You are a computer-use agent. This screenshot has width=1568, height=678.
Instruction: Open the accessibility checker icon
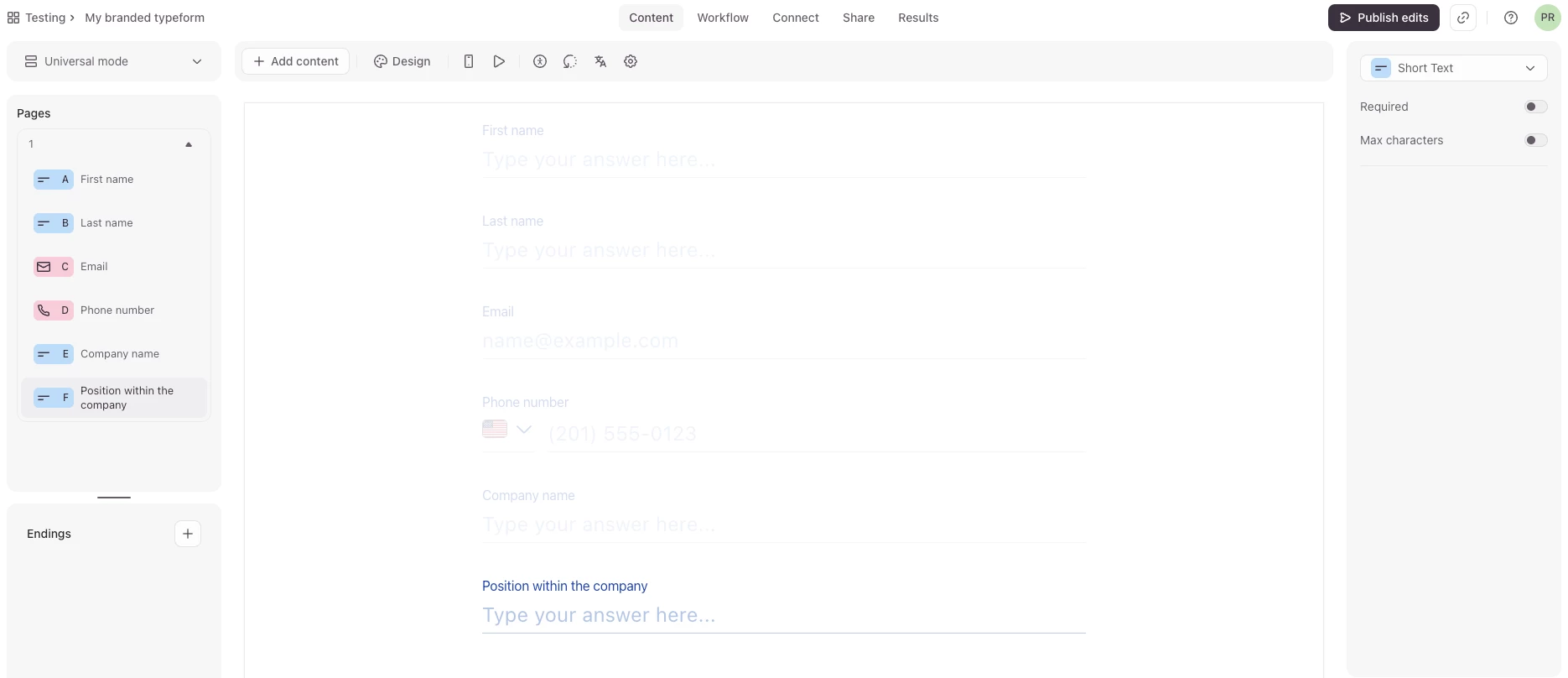coord(540,61)
